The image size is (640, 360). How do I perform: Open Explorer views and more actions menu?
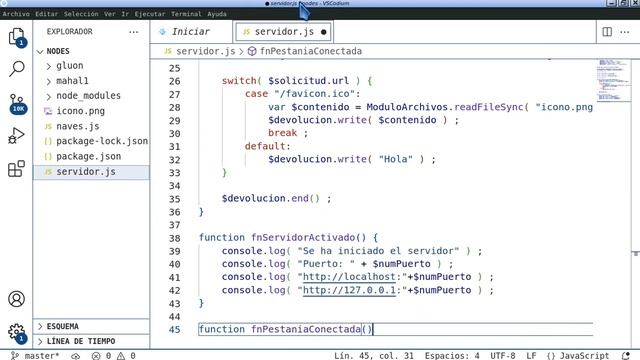point(133,31)
